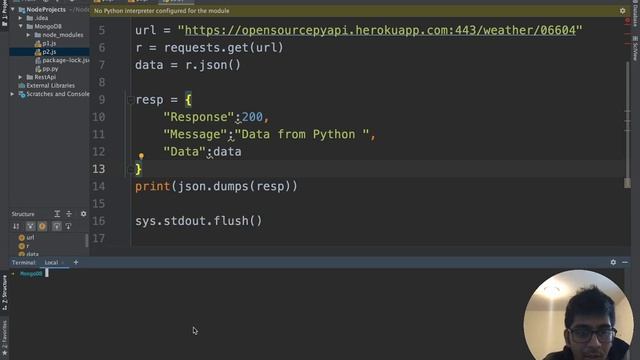
Task: Click the fold end marker on line 13
Action: tap(130, 169)
